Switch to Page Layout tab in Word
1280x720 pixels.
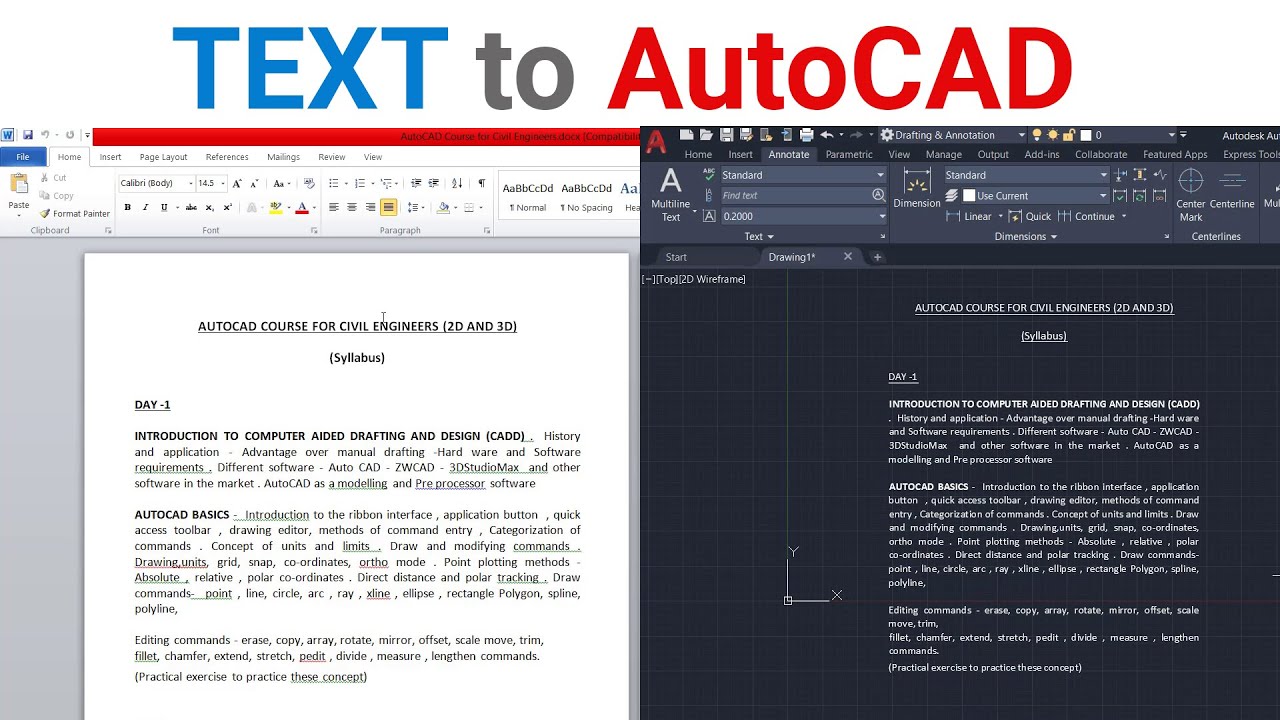[x=163, y=157]
